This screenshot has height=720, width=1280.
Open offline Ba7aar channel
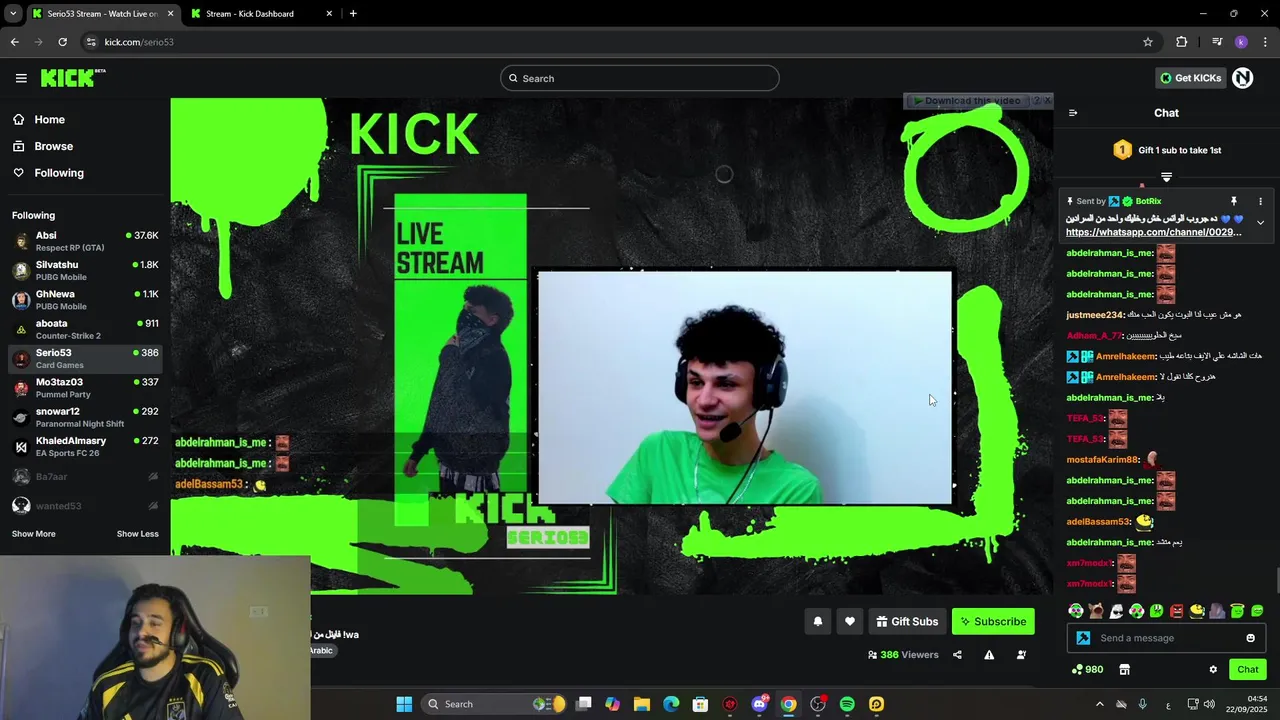pyautogui.click(x=84, y=477)
